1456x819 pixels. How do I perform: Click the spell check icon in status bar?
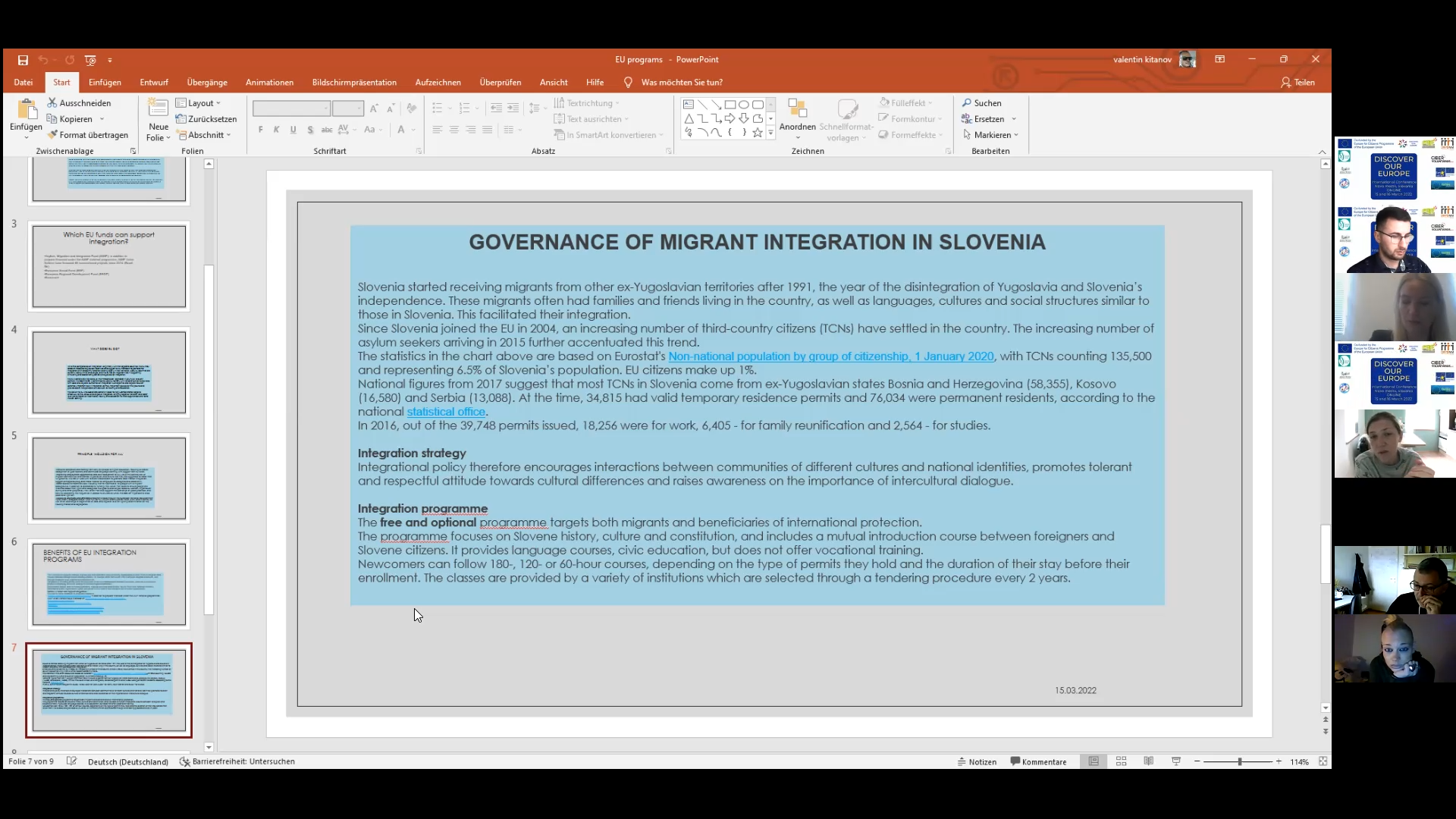click(x=72, y=761)
